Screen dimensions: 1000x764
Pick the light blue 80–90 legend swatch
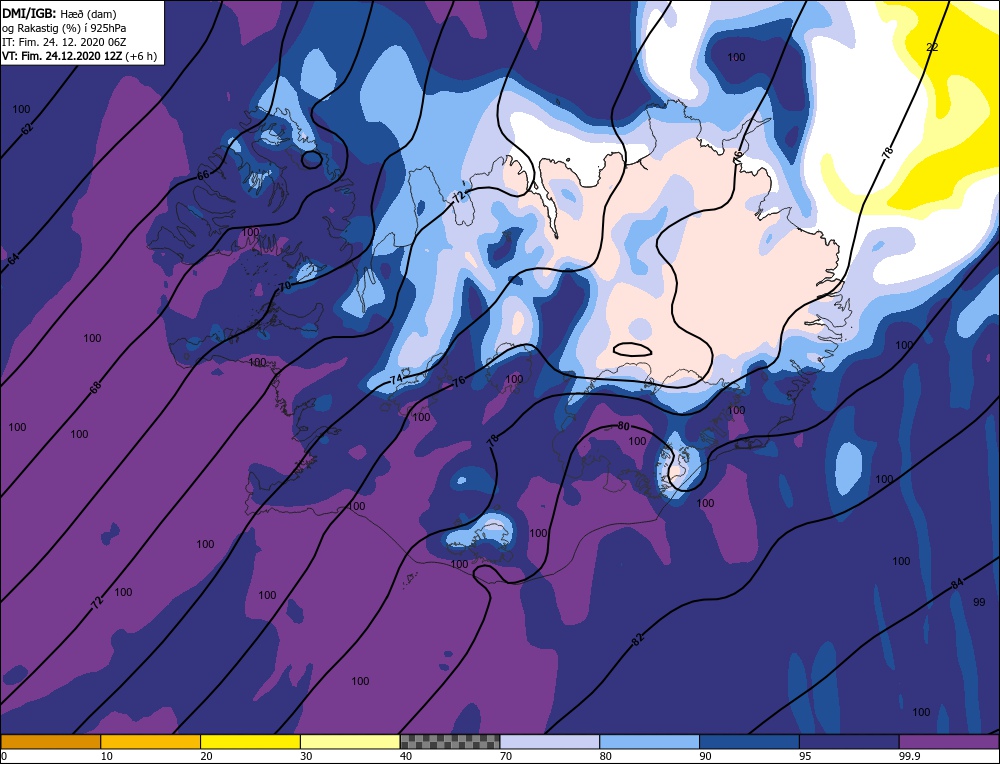pyautogui.click(x=649, y=742)
